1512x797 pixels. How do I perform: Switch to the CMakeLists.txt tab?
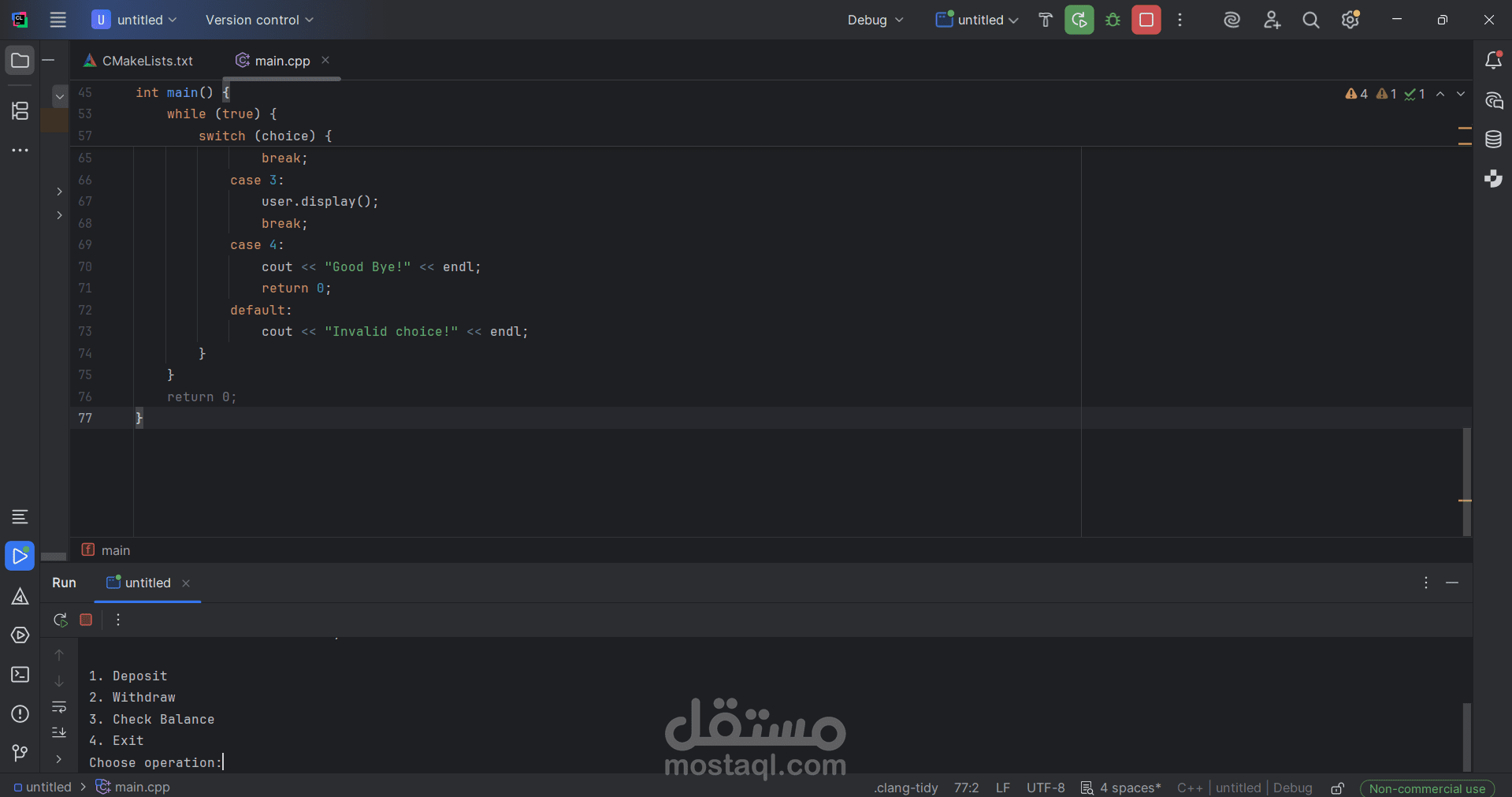coord(139,61)
